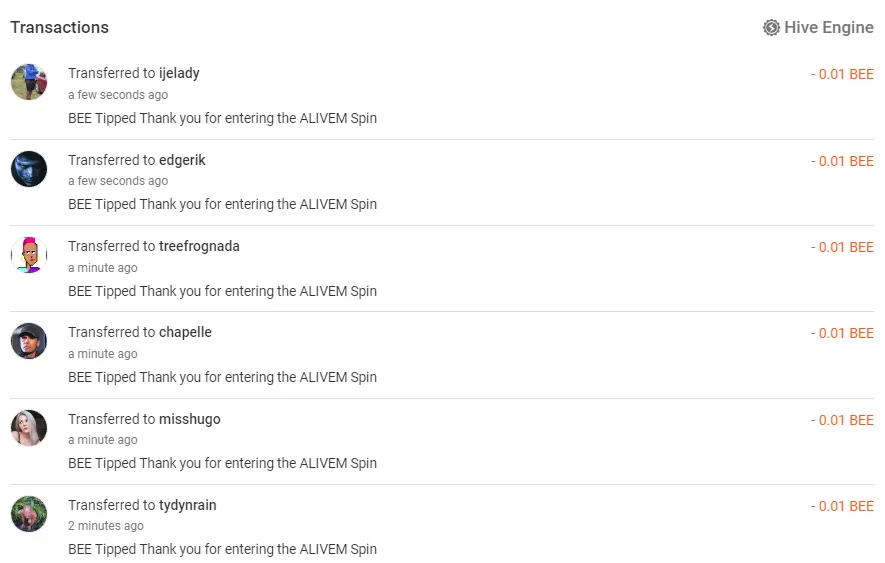The image size is (885, 563).
Task: Click the Hive Engine text label
Action: click(829, 27)
